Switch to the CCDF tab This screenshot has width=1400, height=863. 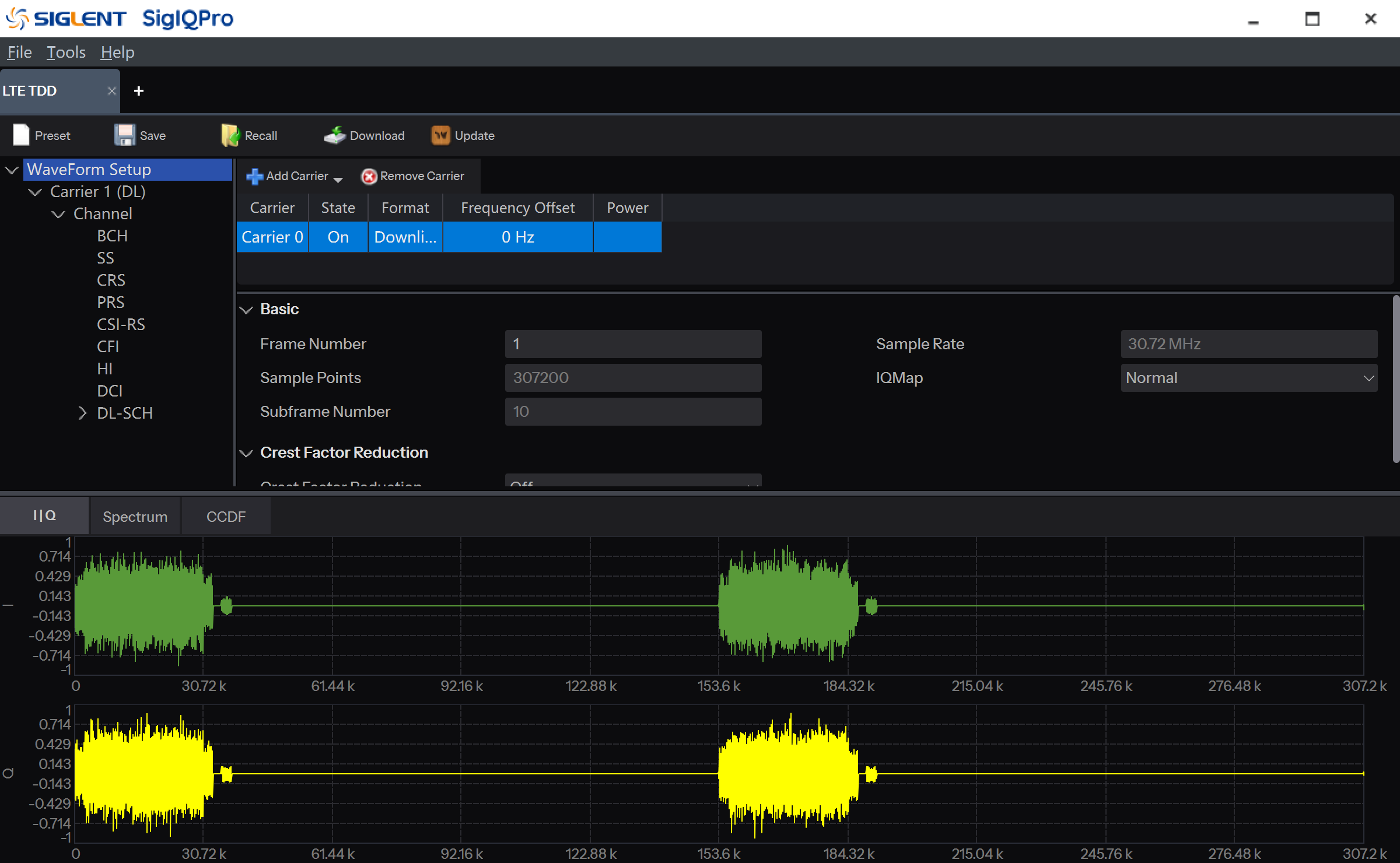click(x=226, y=517)
